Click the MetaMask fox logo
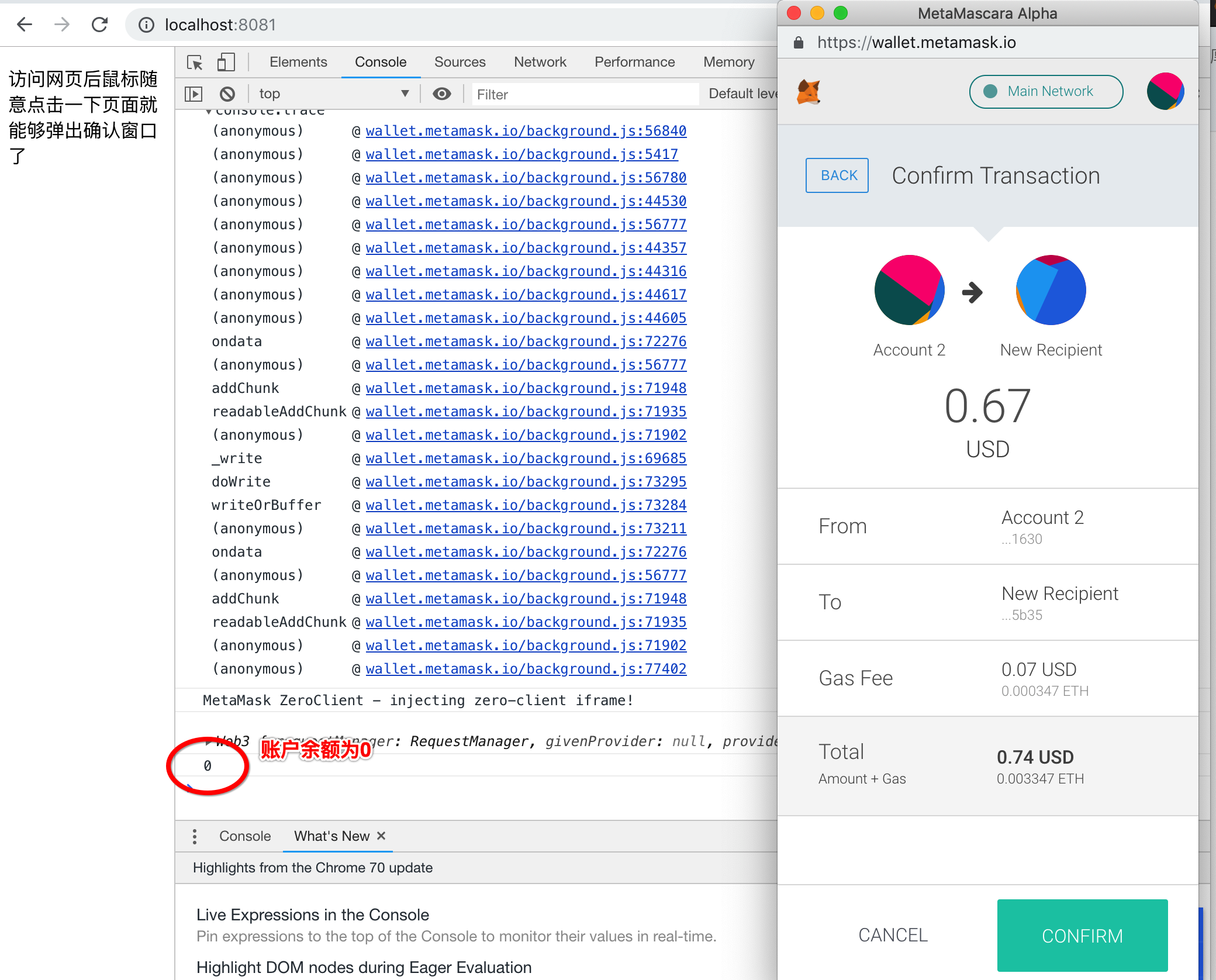The image size is (1216, 980). click(x=809, y=92)
